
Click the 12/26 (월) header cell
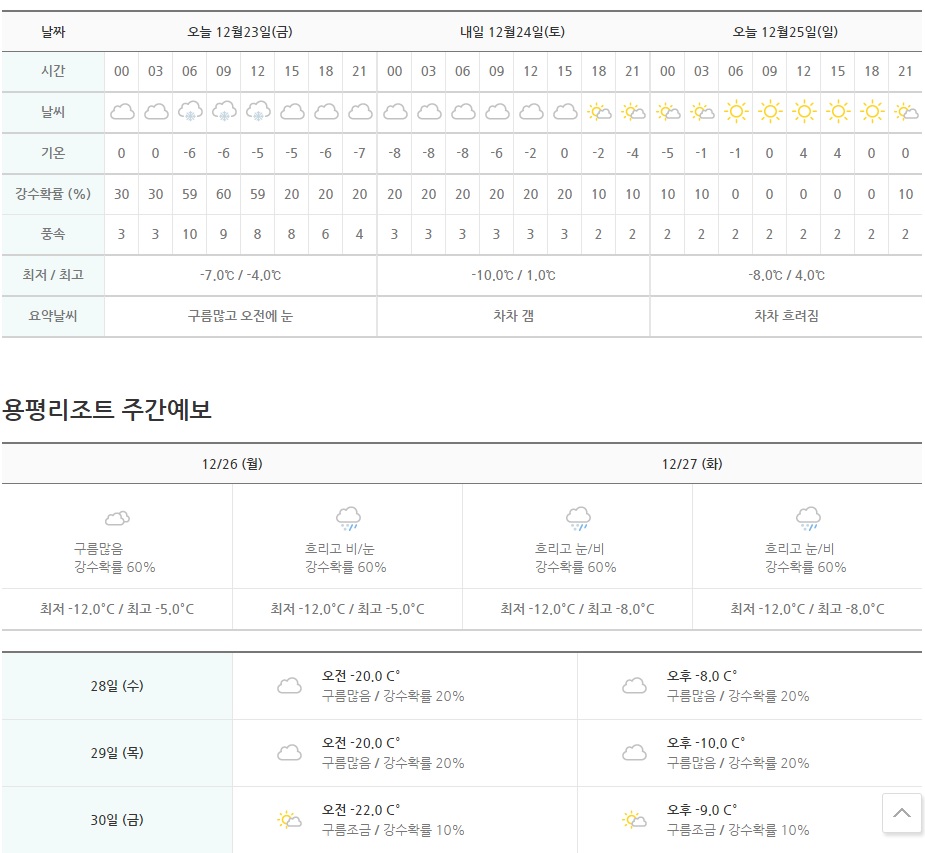coord(232,464)
